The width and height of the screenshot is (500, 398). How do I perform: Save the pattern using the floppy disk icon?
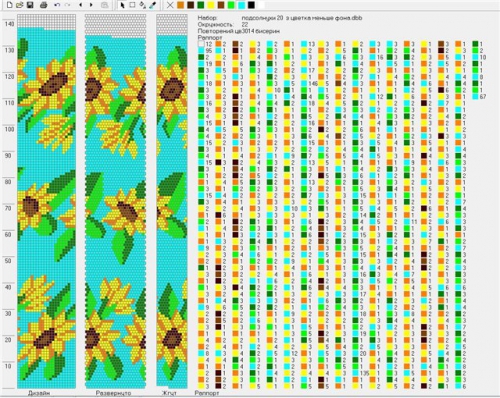pos(30,5)
